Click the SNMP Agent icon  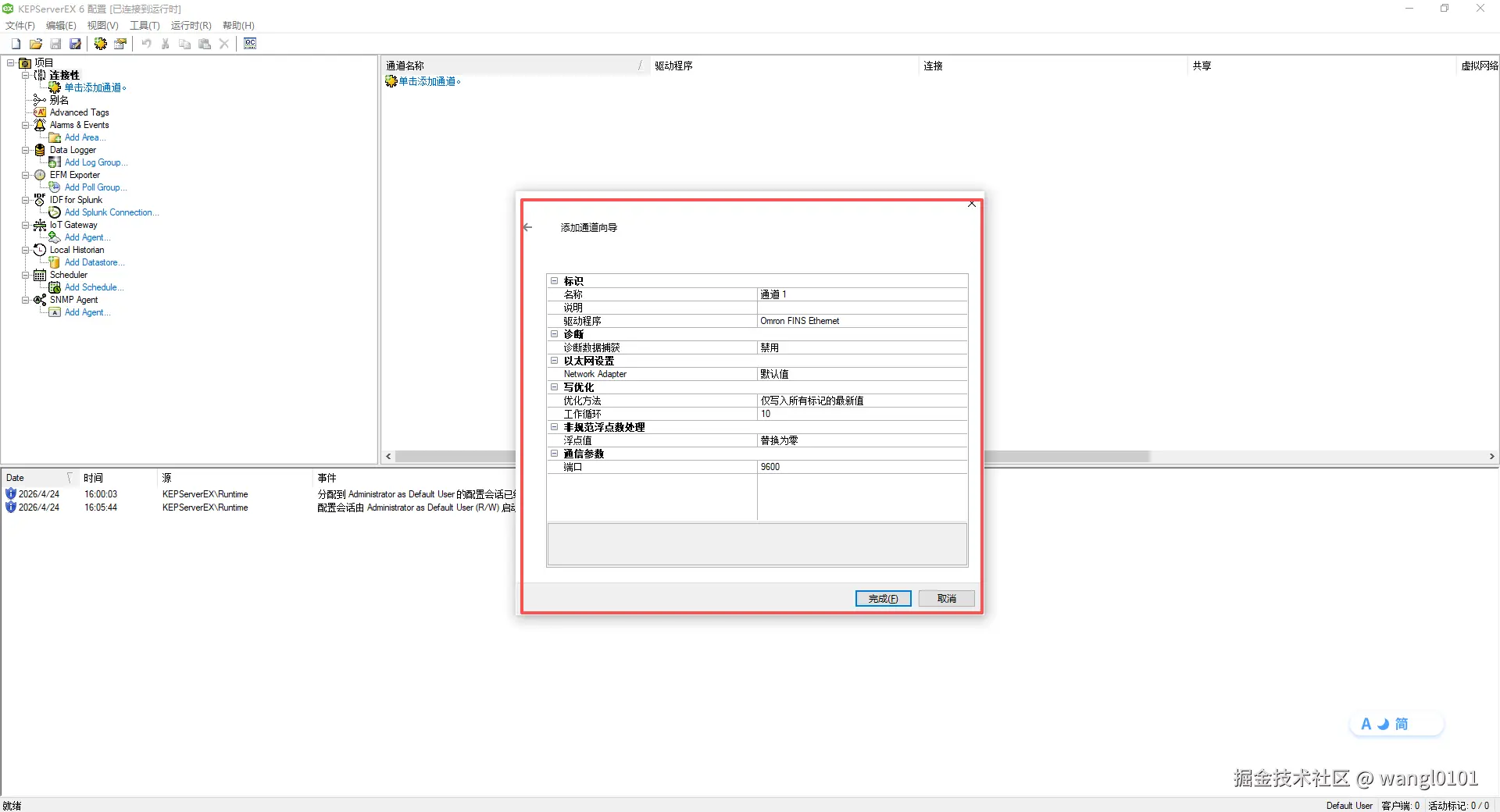click(40, 300)
